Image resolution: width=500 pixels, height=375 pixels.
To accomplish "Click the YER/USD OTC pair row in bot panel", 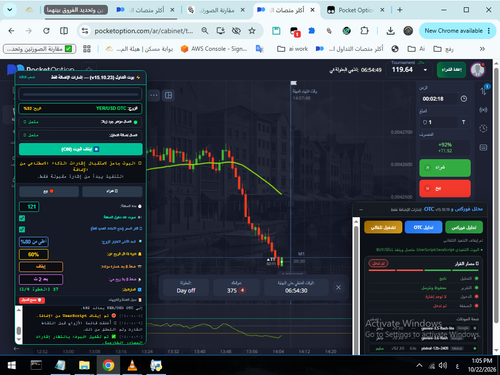I will [81, 108].
